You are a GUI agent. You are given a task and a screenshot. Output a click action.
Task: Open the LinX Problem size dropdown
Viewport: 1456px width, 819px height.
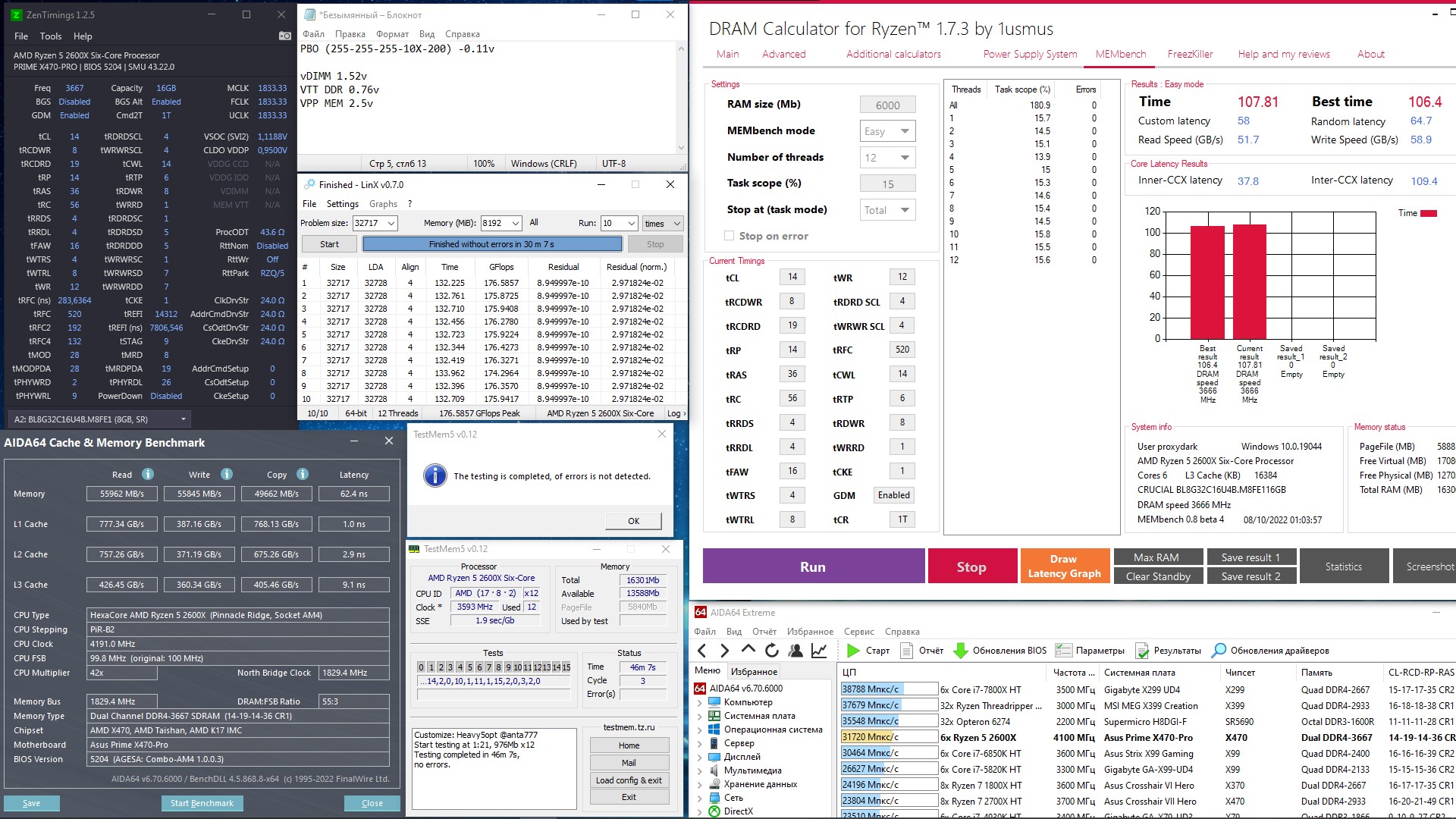click(391, 223)
